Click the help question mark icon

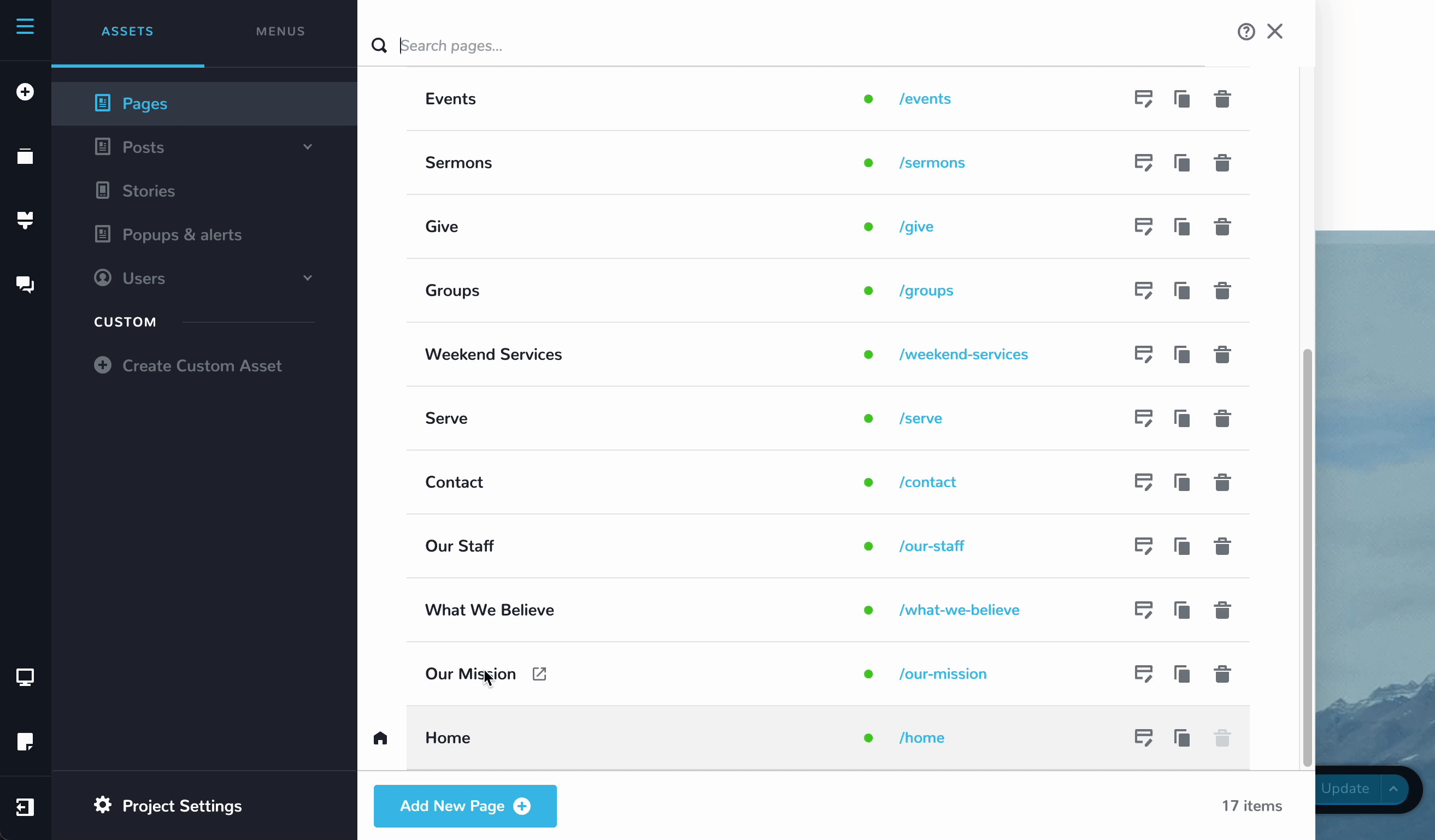tap(1246, 31)
